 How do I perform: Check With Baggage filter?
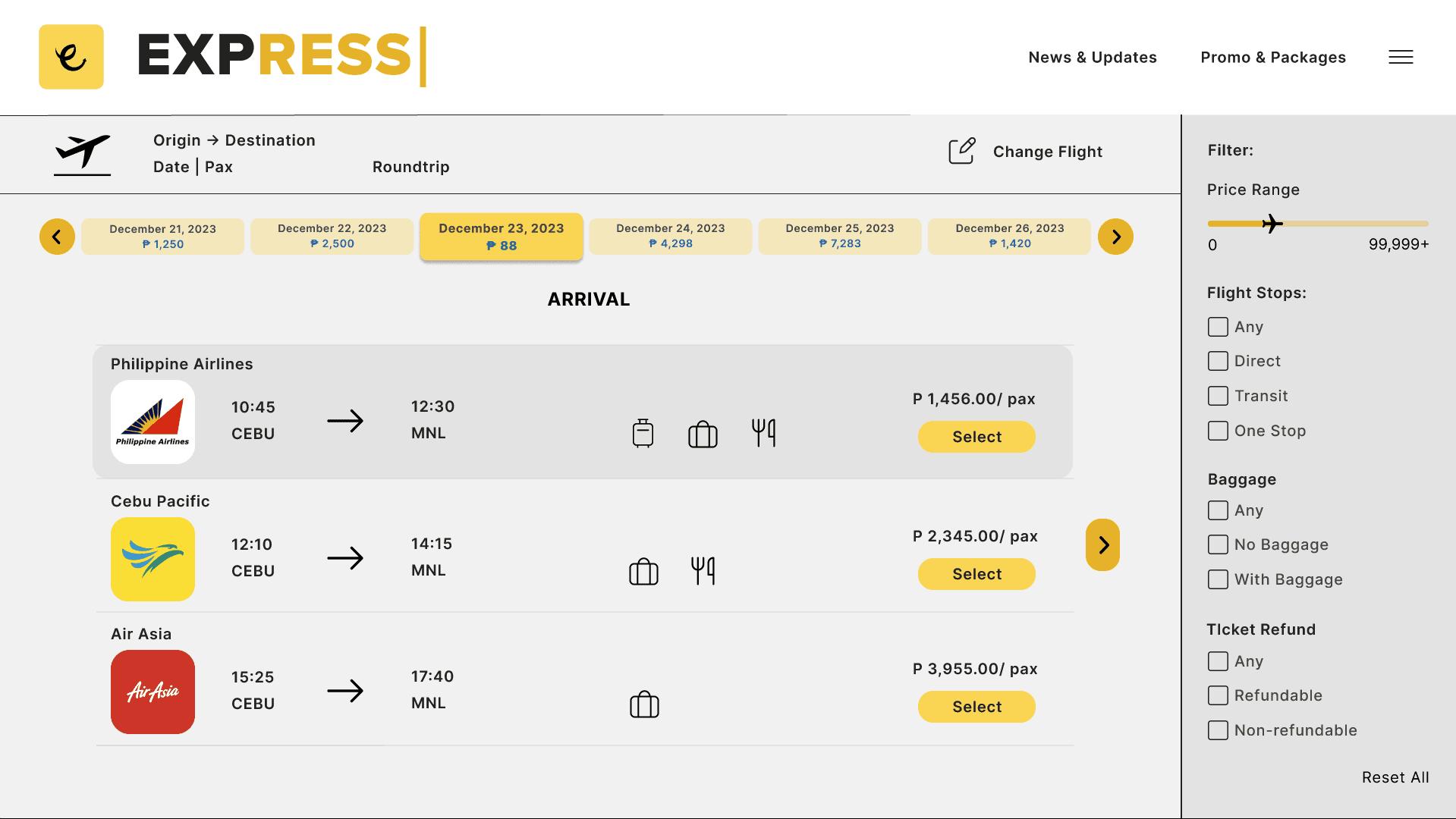pos(1218,579)
